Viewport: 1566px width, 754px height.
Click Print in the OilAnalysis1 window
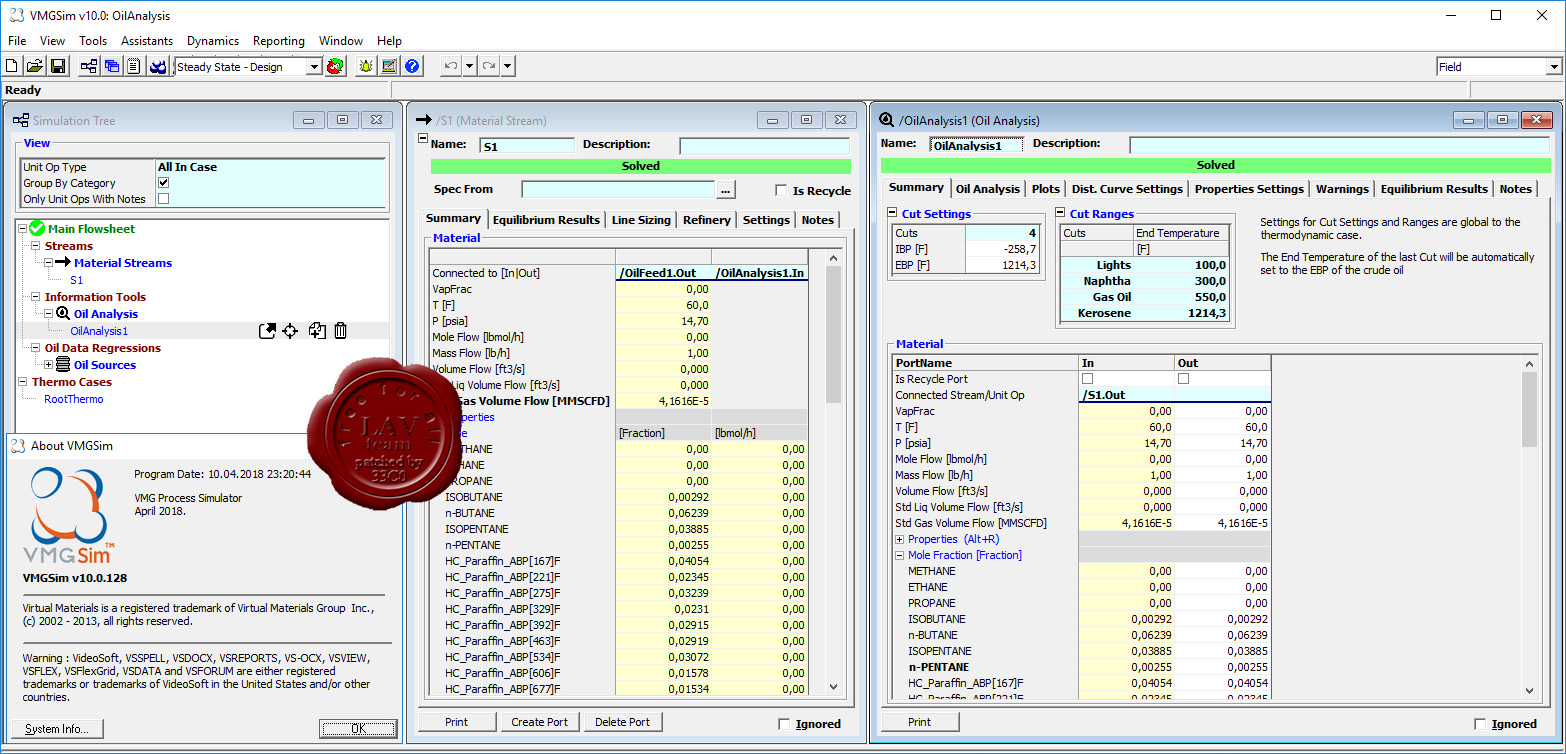[920, 722]
